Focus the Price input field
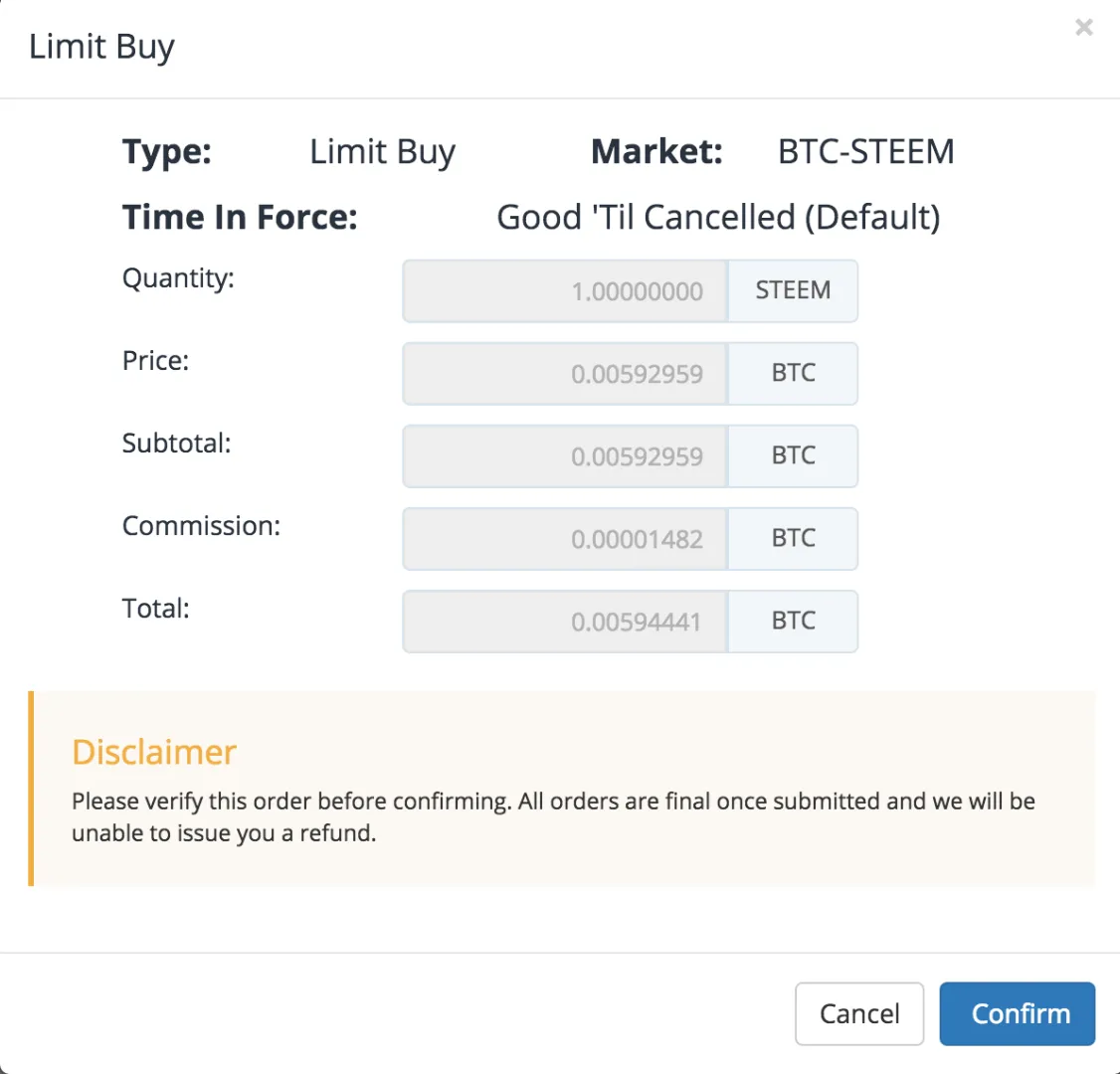Viewport: 1120px width, 1074px height. tap(565, 374)
